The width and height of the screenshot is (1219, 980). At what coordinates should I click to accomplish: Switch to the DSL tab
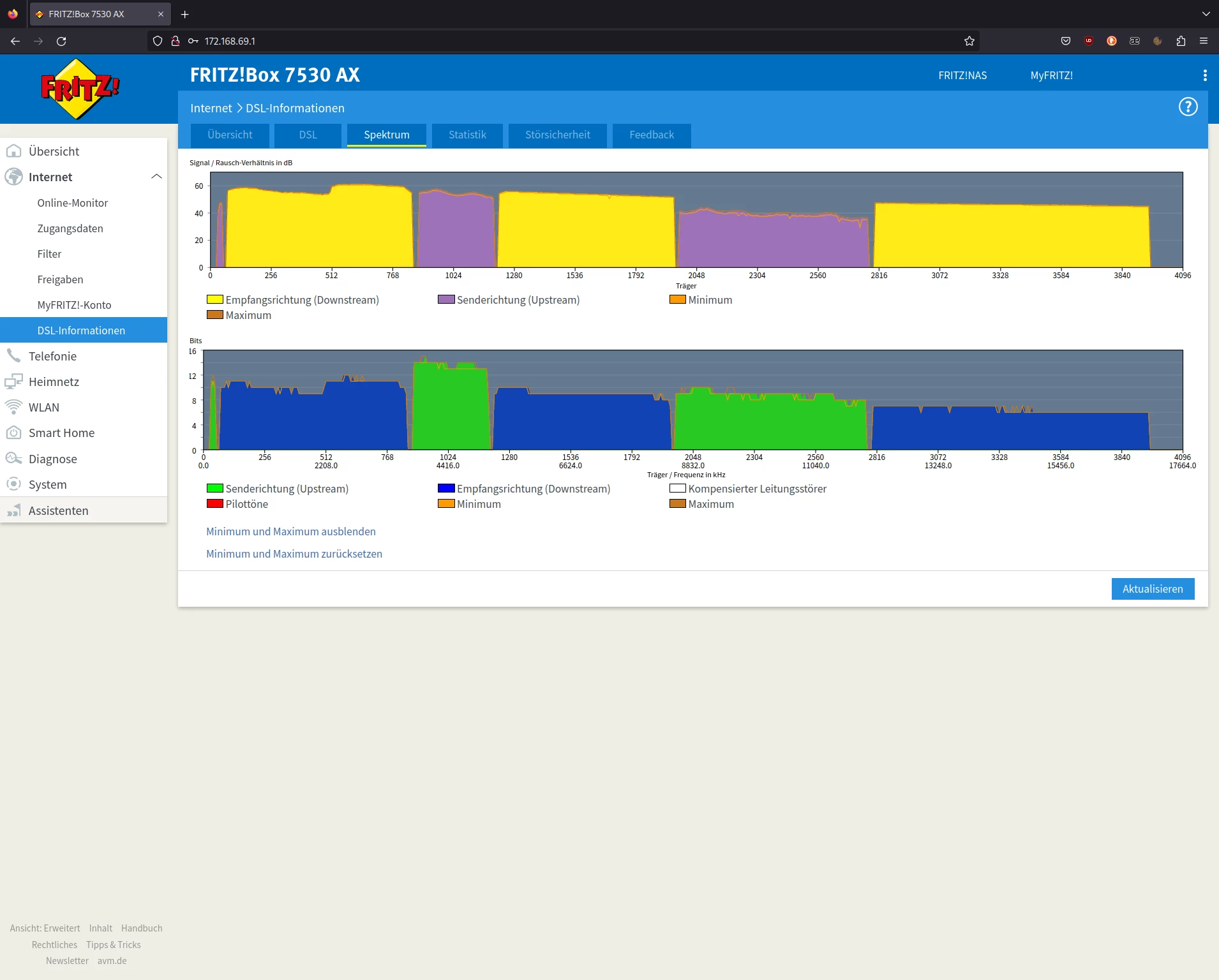308,135
